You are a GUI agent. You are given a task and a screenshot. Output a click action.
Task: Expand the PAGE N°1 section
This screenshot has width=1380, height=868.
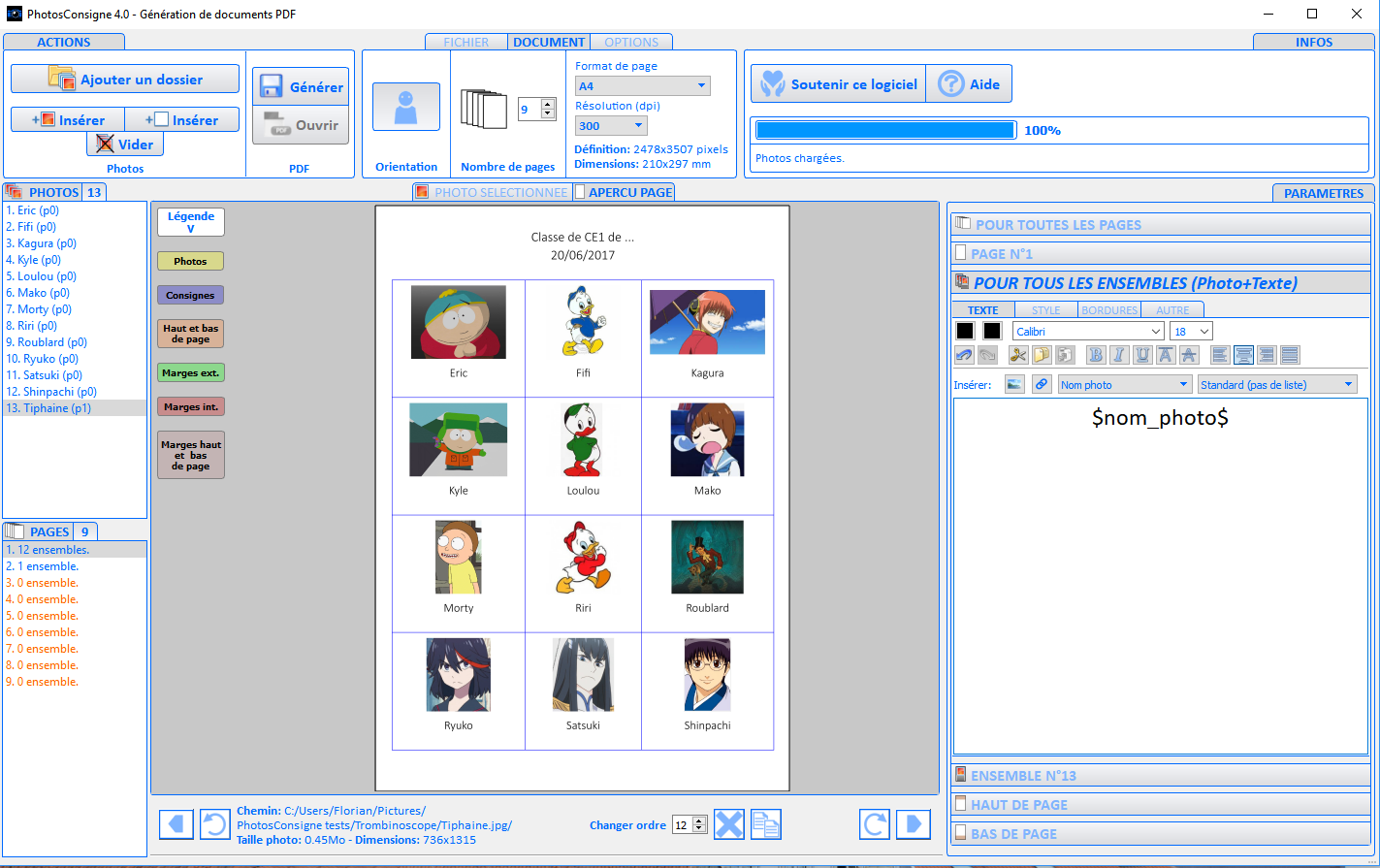[1160, 253]
